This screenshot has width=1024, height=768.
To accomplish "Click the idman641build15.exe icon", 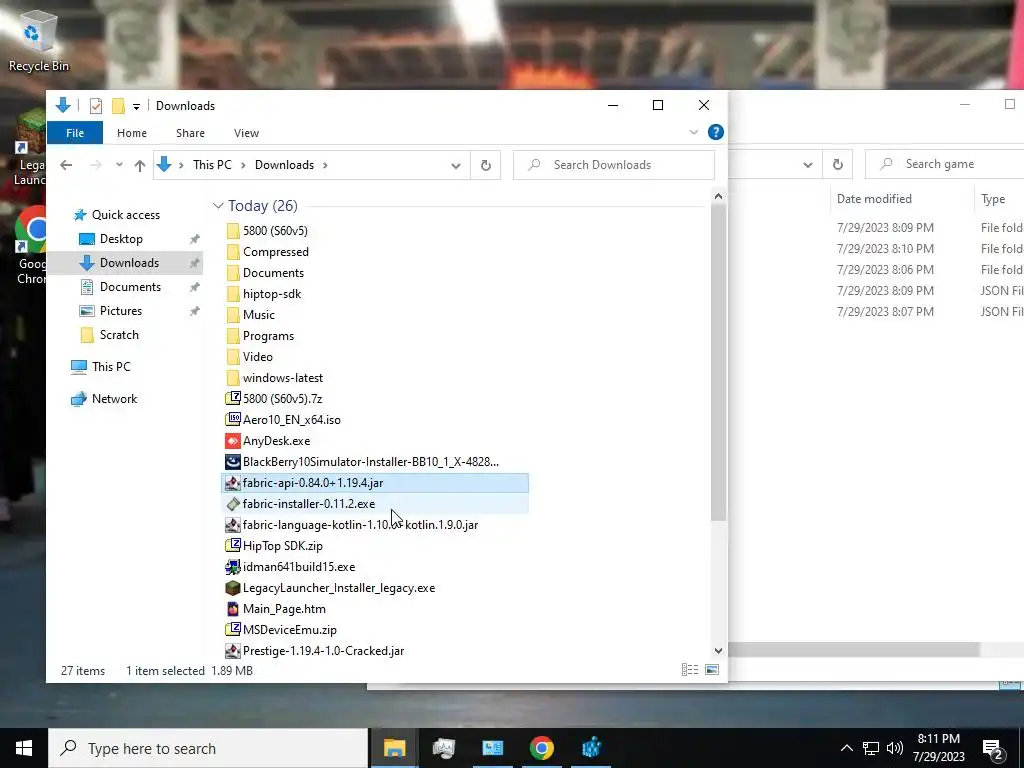I will (232, 567).
